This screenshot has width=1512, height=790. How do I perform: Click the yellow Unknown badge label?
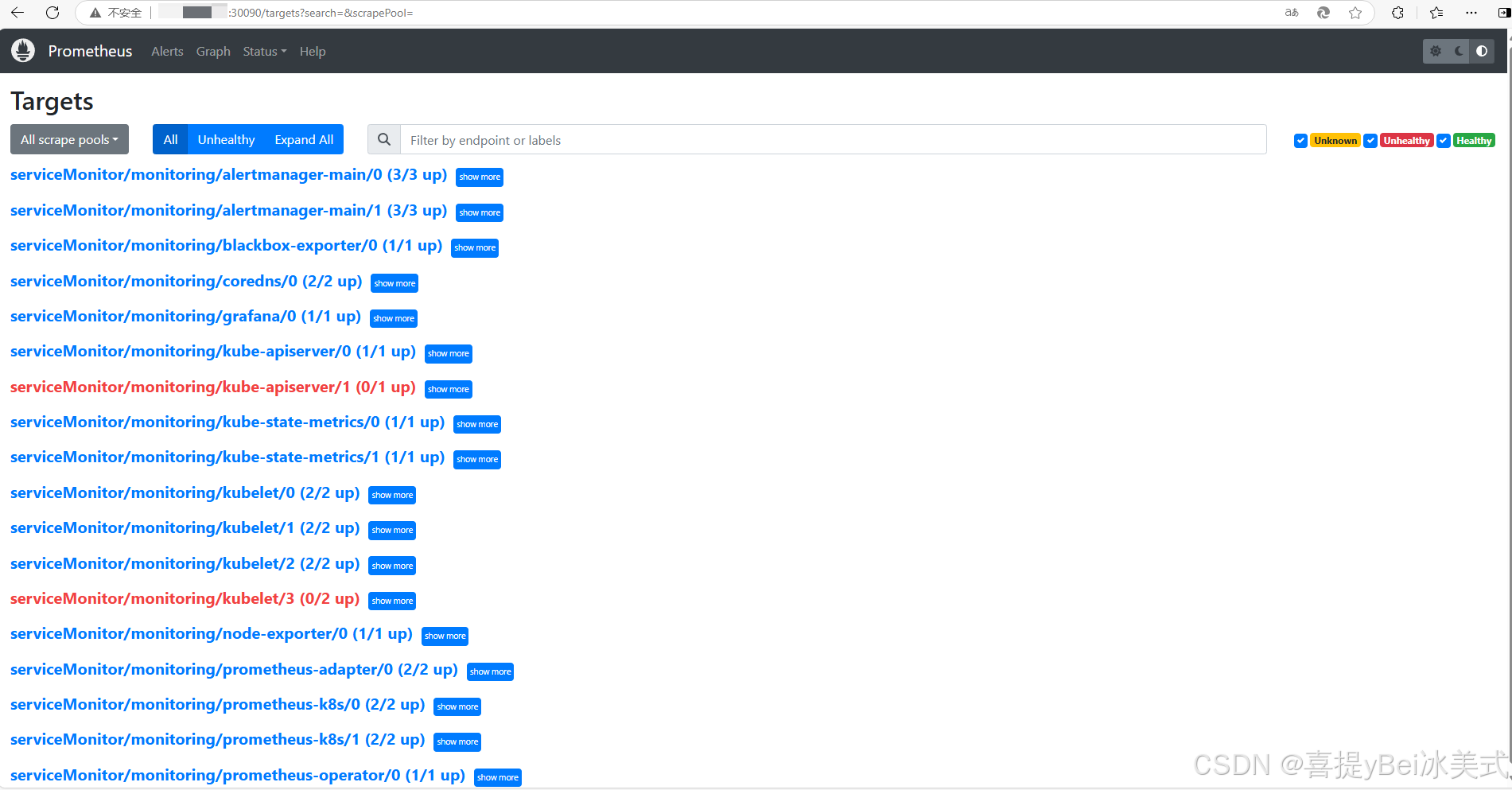click(1335, 141)
